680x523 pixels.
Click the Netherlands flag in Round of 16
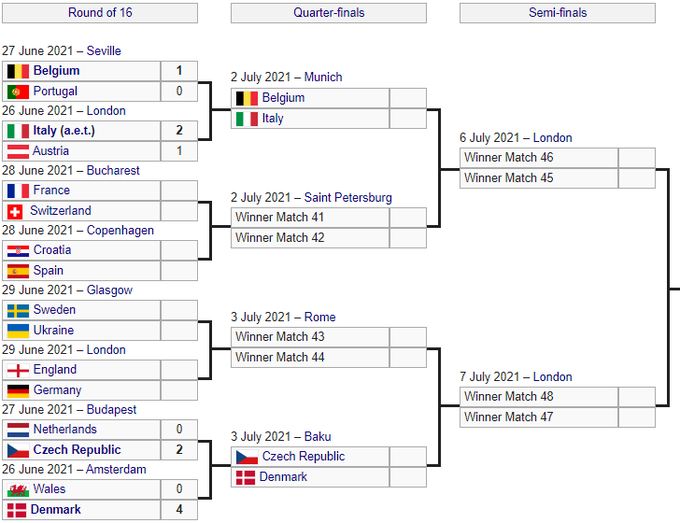point(17,430)
